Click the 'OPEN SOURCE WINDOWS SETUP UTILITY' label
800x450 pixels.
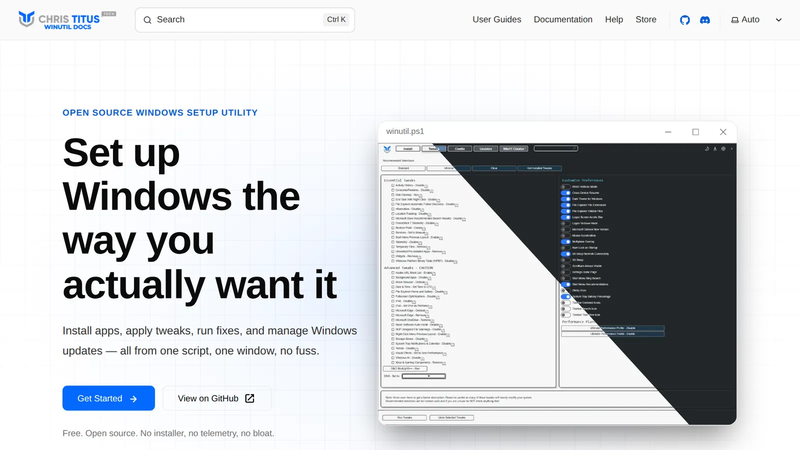tap(160, 113)
